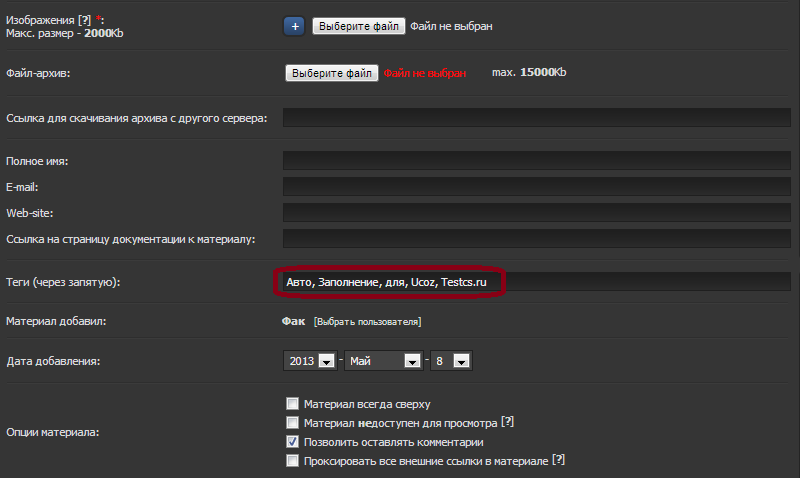Click the red Файл не выбран text

click(424, 73)
